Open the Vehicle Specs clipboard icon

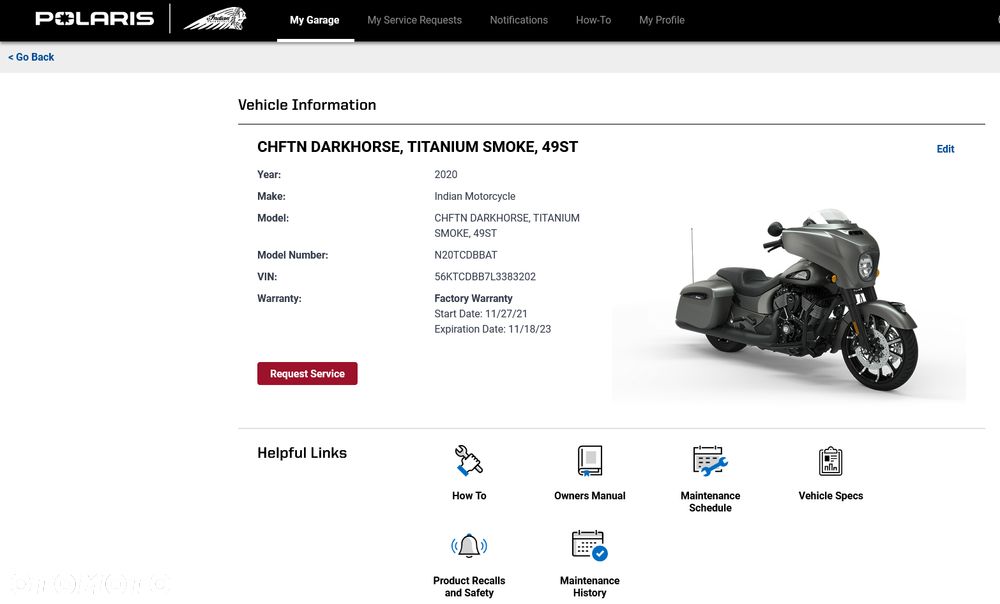pos(830,460)
